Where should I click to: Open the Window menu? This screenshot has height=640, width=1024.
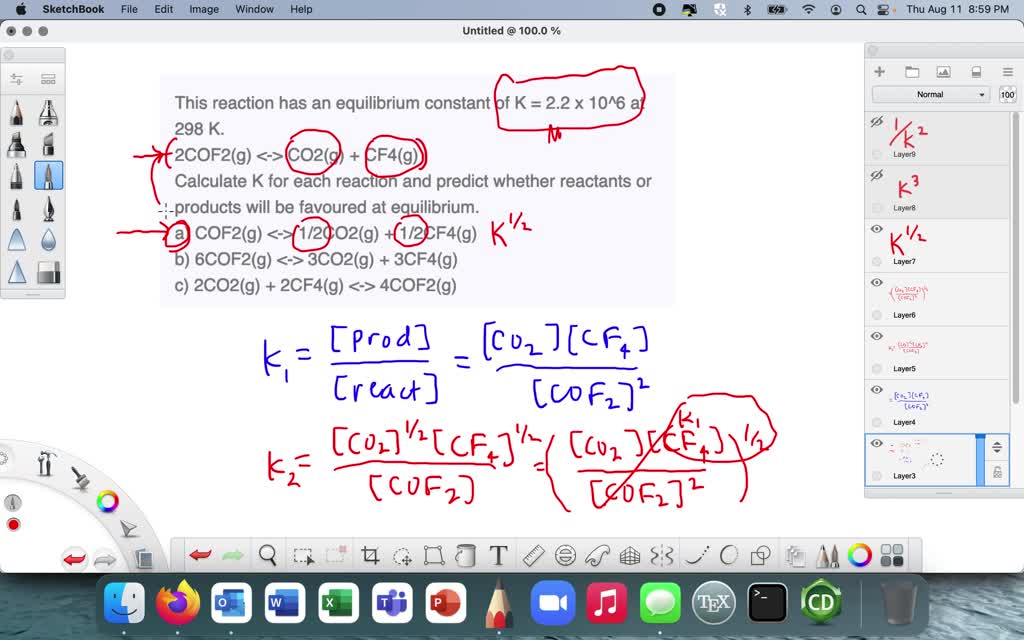pos(254,9)
